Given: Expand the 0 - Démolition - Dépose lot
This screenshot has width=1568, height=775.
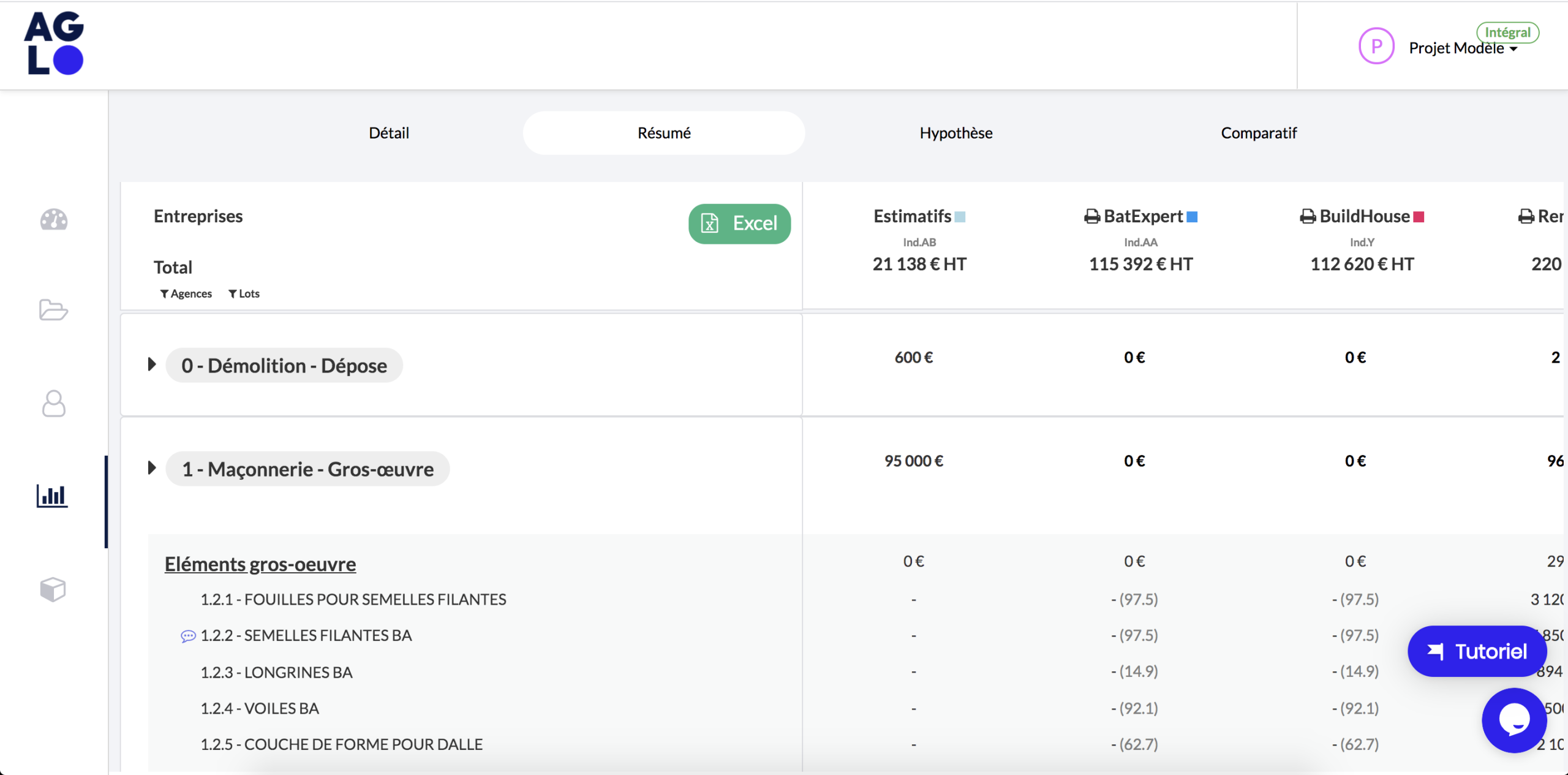Looking at the screenshot, I should point(152,365).
